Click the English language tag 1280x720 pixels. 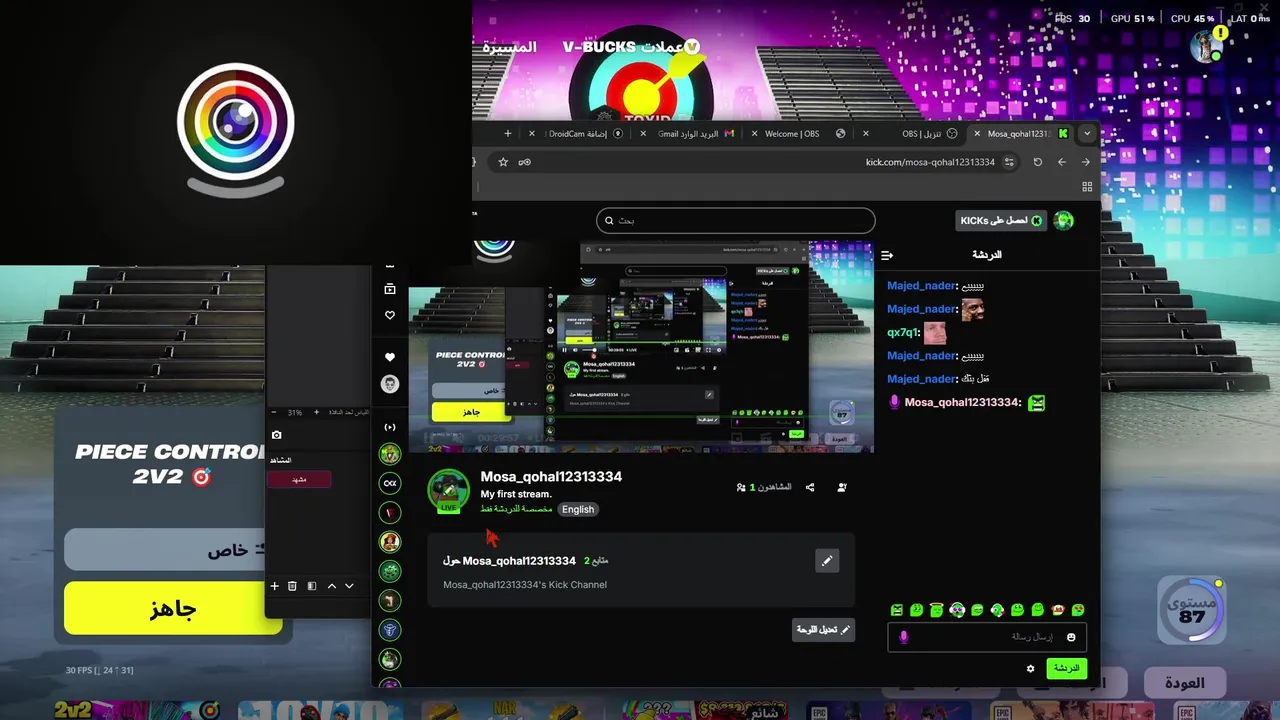tap(578, 509)
